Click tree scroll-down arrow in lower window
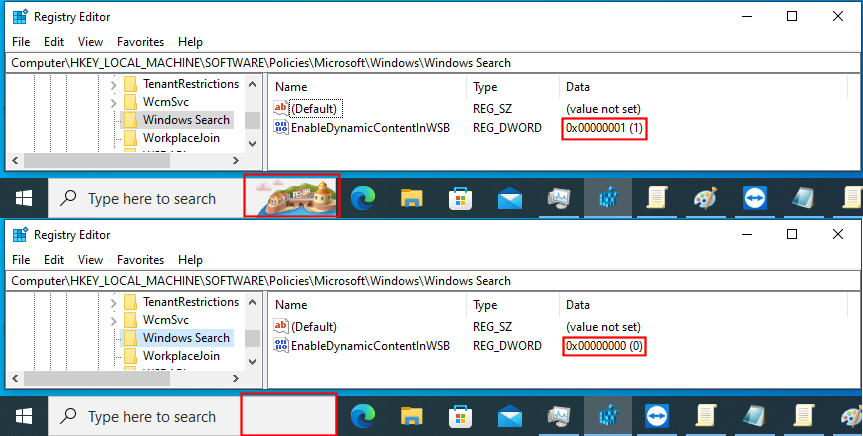 (253, 362)
